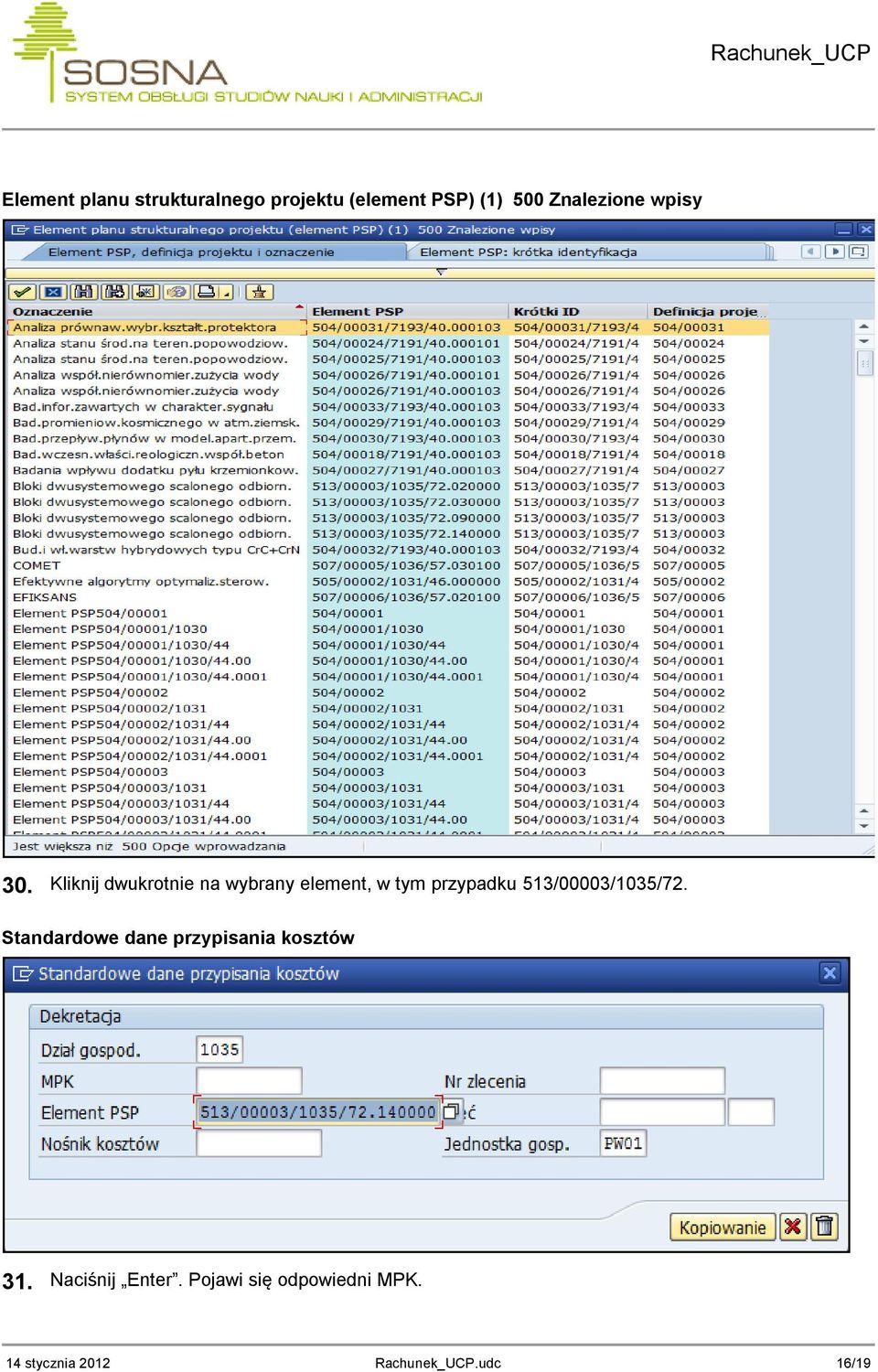
Task: Open the tab list icon beside tab arrows
Action: 858,252
